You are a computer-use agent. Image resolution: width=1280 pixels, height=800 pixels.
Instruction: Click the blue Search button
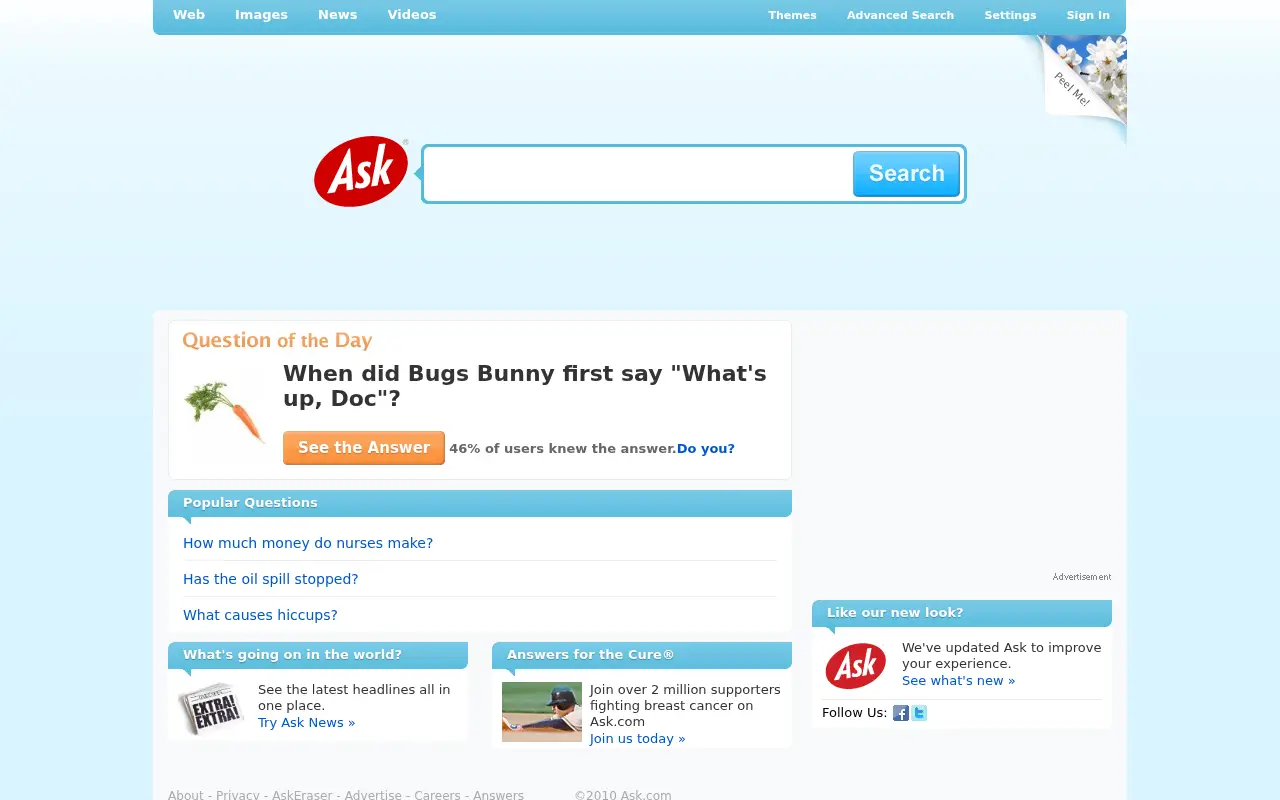(x=906, y=174)
